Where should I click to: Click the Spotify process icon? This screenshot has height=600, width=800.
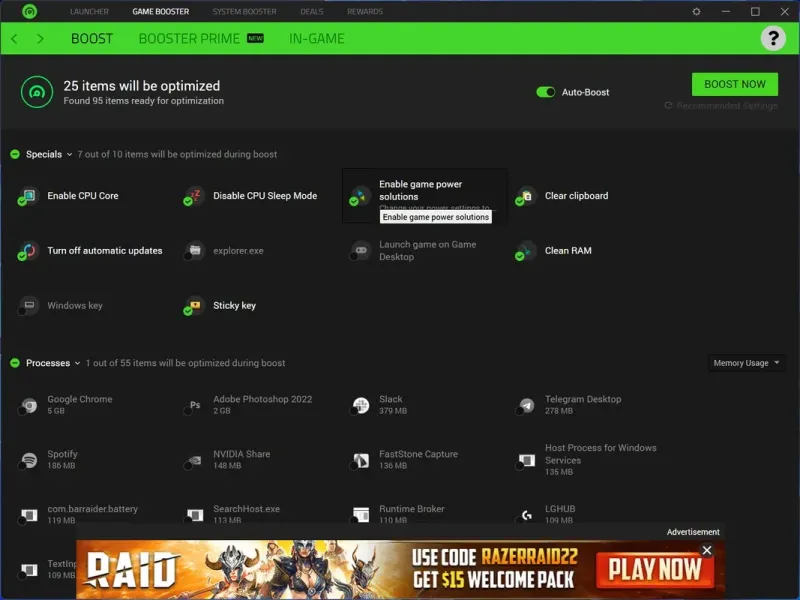28,460
